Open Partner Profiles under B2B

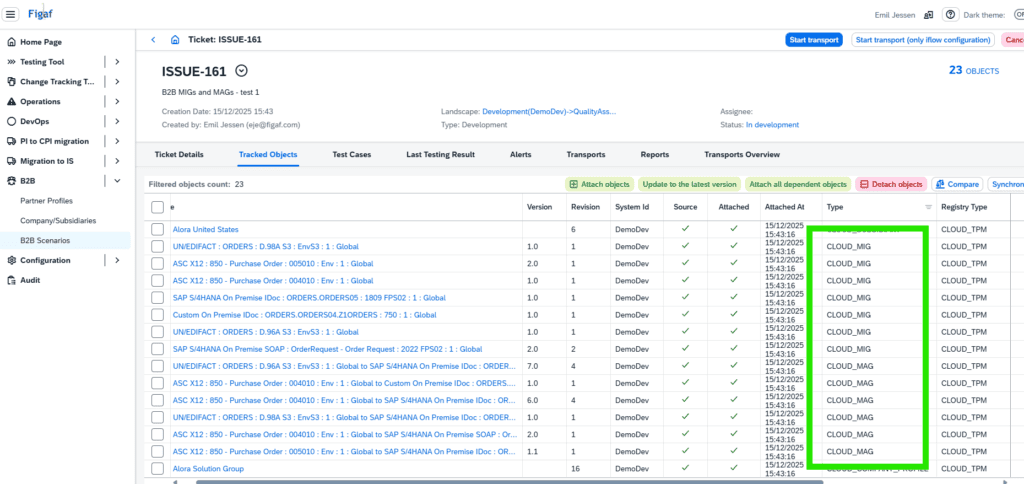[x=46, y=201]
